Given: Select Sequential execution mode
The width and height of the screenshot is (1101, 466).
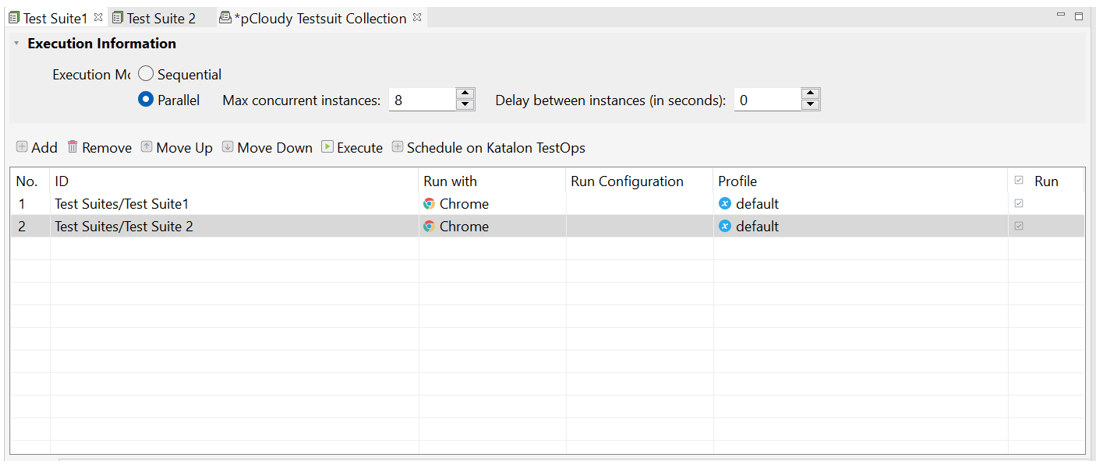Looking at the screenshot, I should [147, 74].
